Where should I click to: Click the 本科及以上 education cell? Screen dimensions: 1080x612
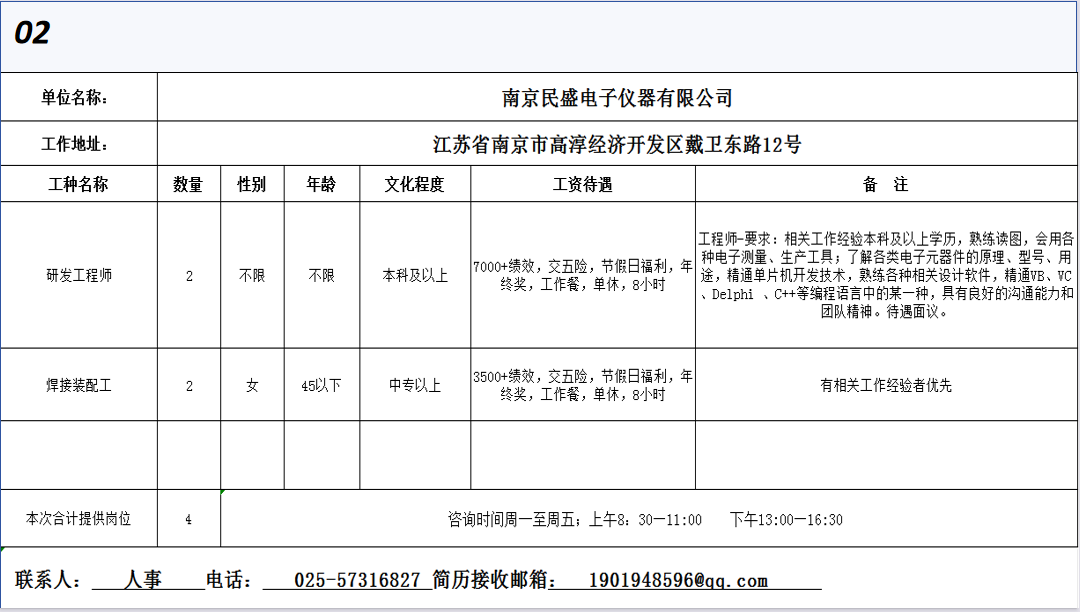[415, 275]
